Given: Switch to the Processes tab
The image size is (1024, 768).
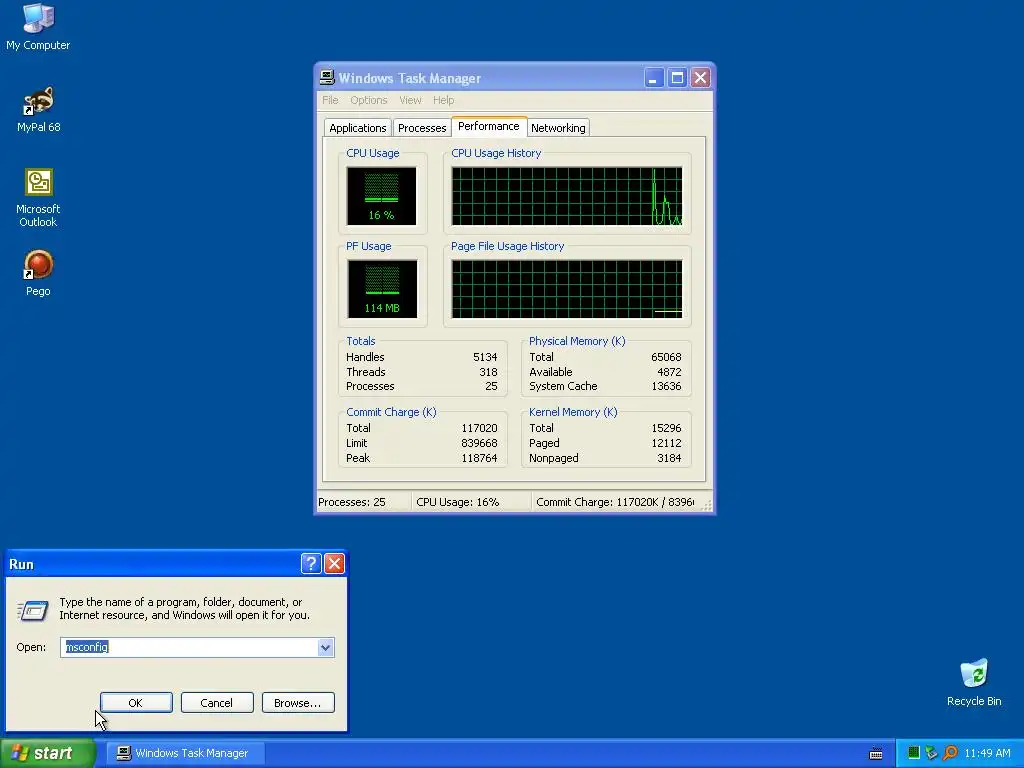Looking at the screenshot, I should click(422, 128).
